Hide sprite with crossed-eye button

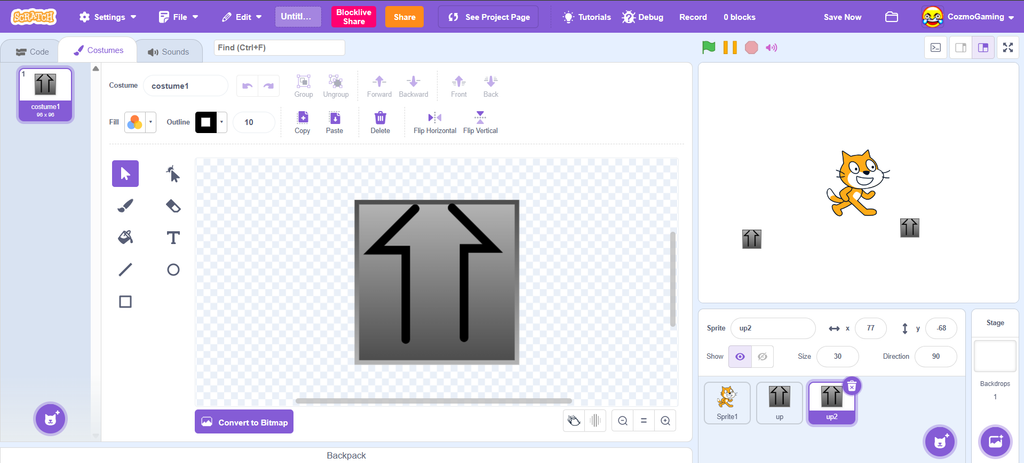pos(762,357)
